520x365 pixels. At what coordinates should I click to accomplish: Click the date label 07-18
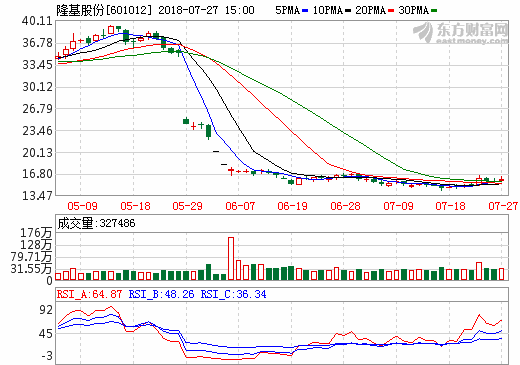point(450,206)
